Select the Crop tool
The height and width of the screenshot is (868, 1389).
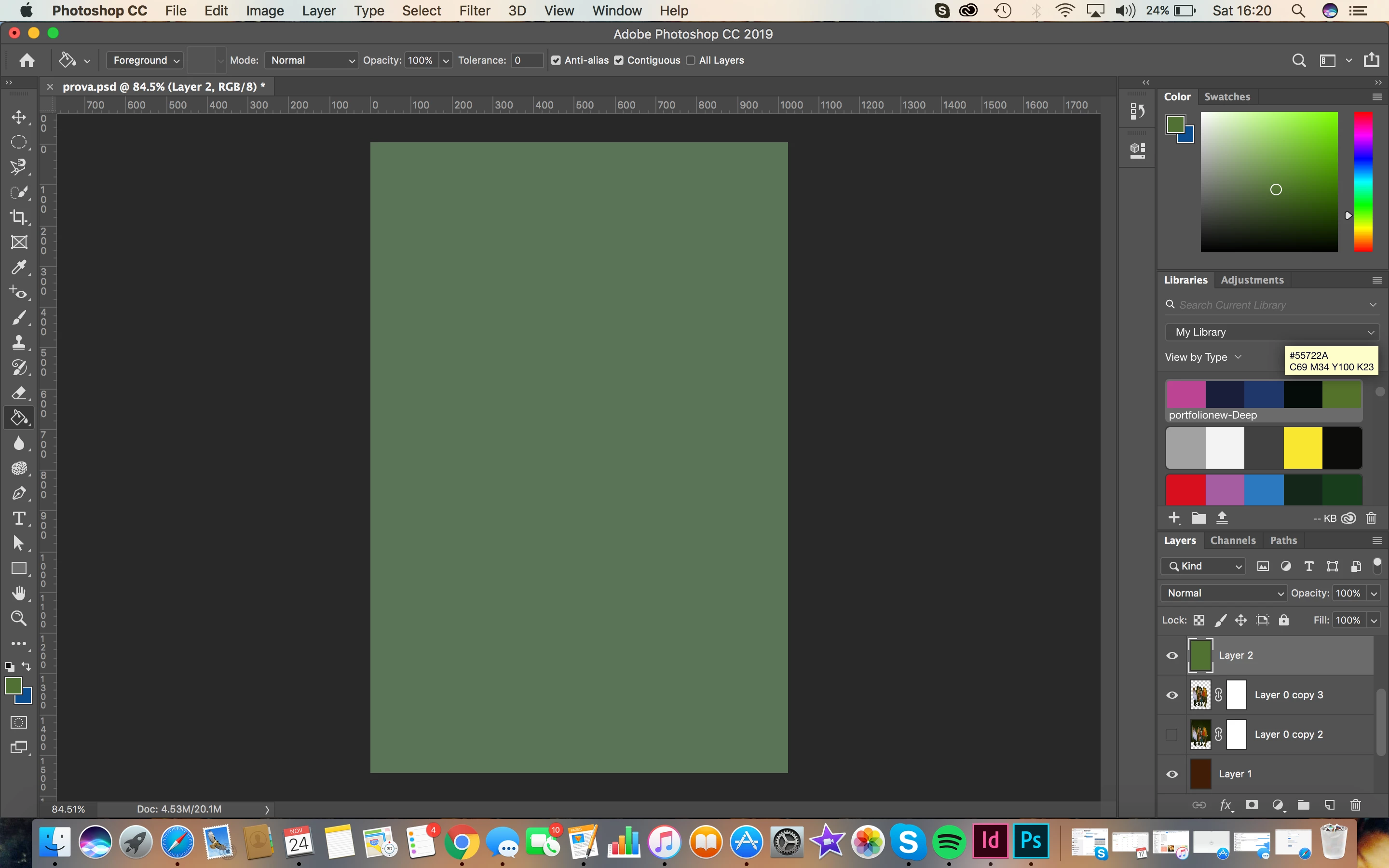coord(19,217)
